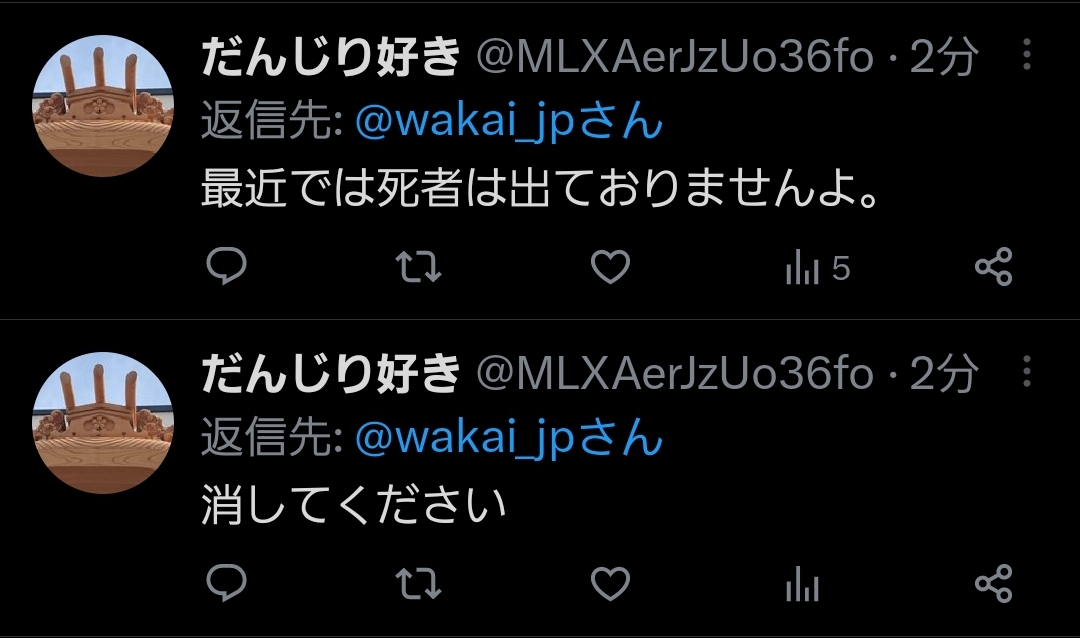Open text of tweet 最近では死者は出ておりませんよ
Image resolution: width=1080 pixels, height=638 pixels.
click(541, 189)
